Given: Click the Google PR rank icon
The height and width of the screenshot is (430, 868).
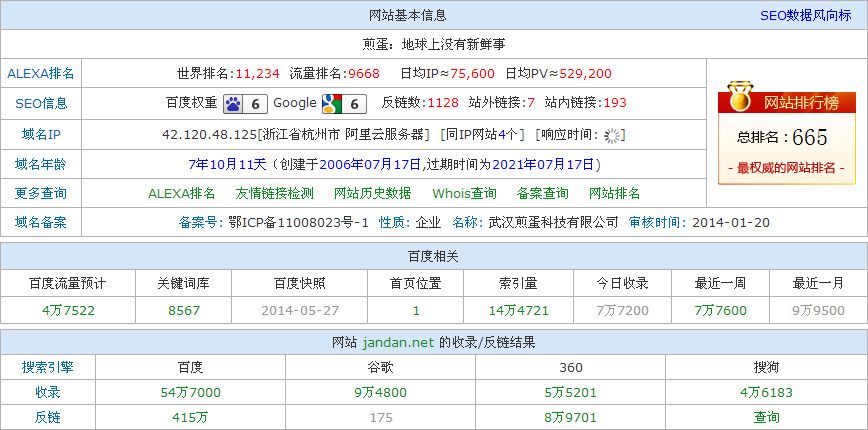Looking at the screenshot, I should 332,103.
